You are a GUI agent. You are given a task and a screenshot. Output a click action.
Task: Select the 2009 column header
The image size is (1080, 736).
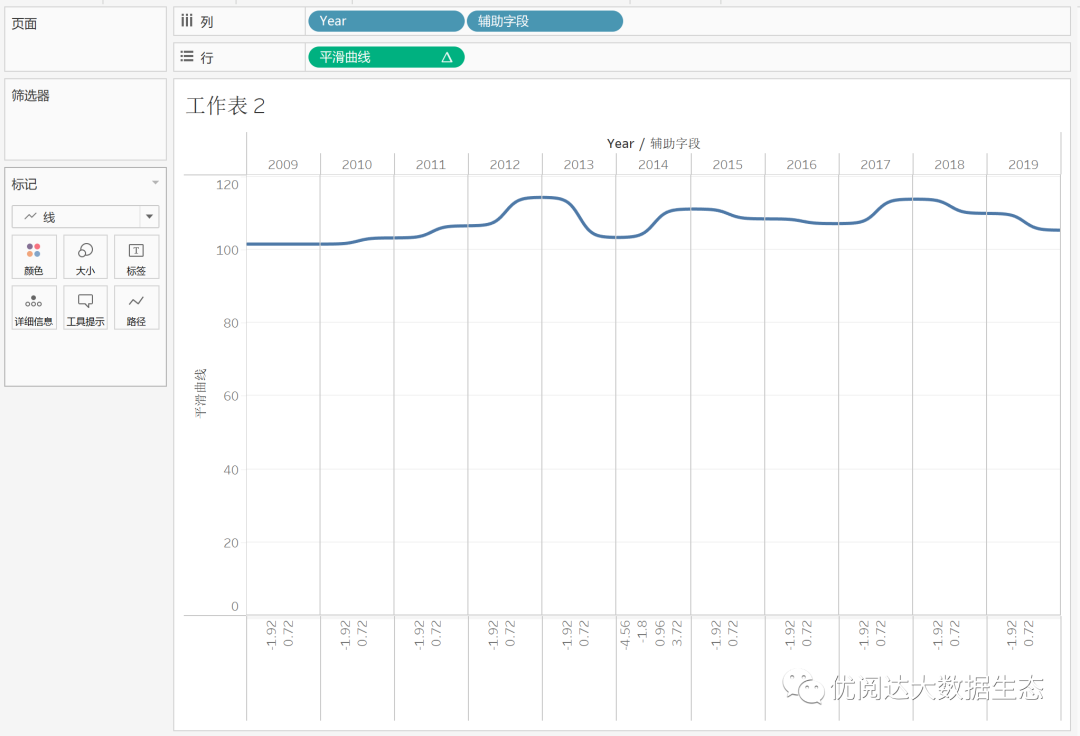tap(283, 165)
